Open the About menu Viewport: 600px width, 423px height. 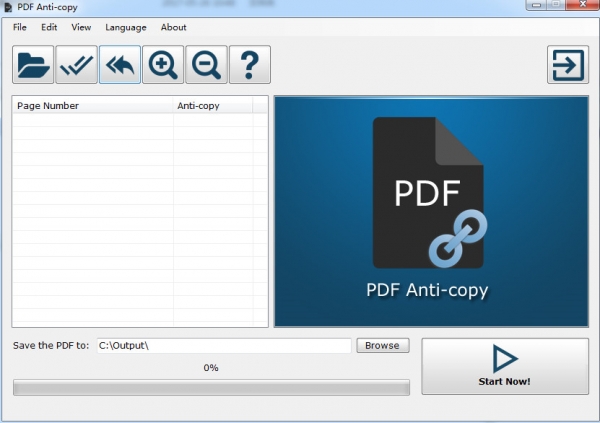point(174,27)
